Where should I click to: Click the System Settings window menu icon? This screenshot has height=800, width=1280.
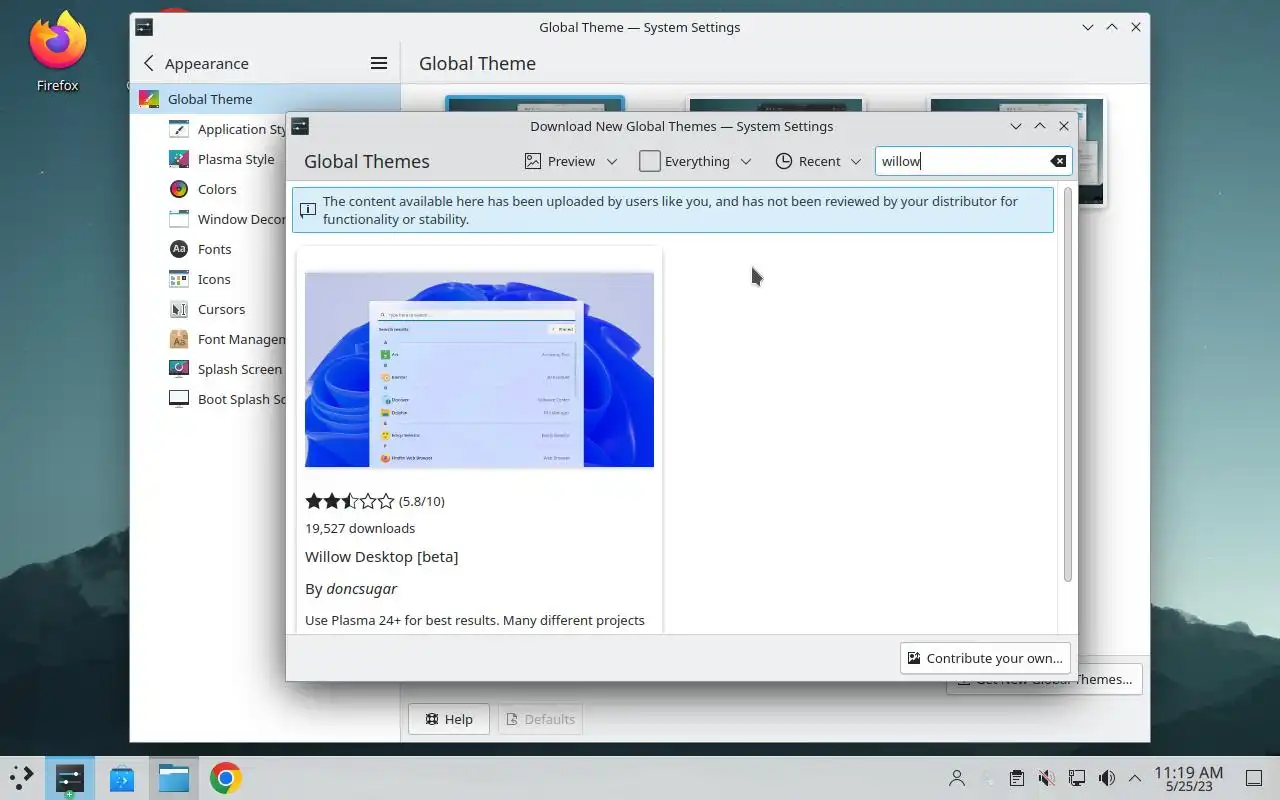coord(144,27)
